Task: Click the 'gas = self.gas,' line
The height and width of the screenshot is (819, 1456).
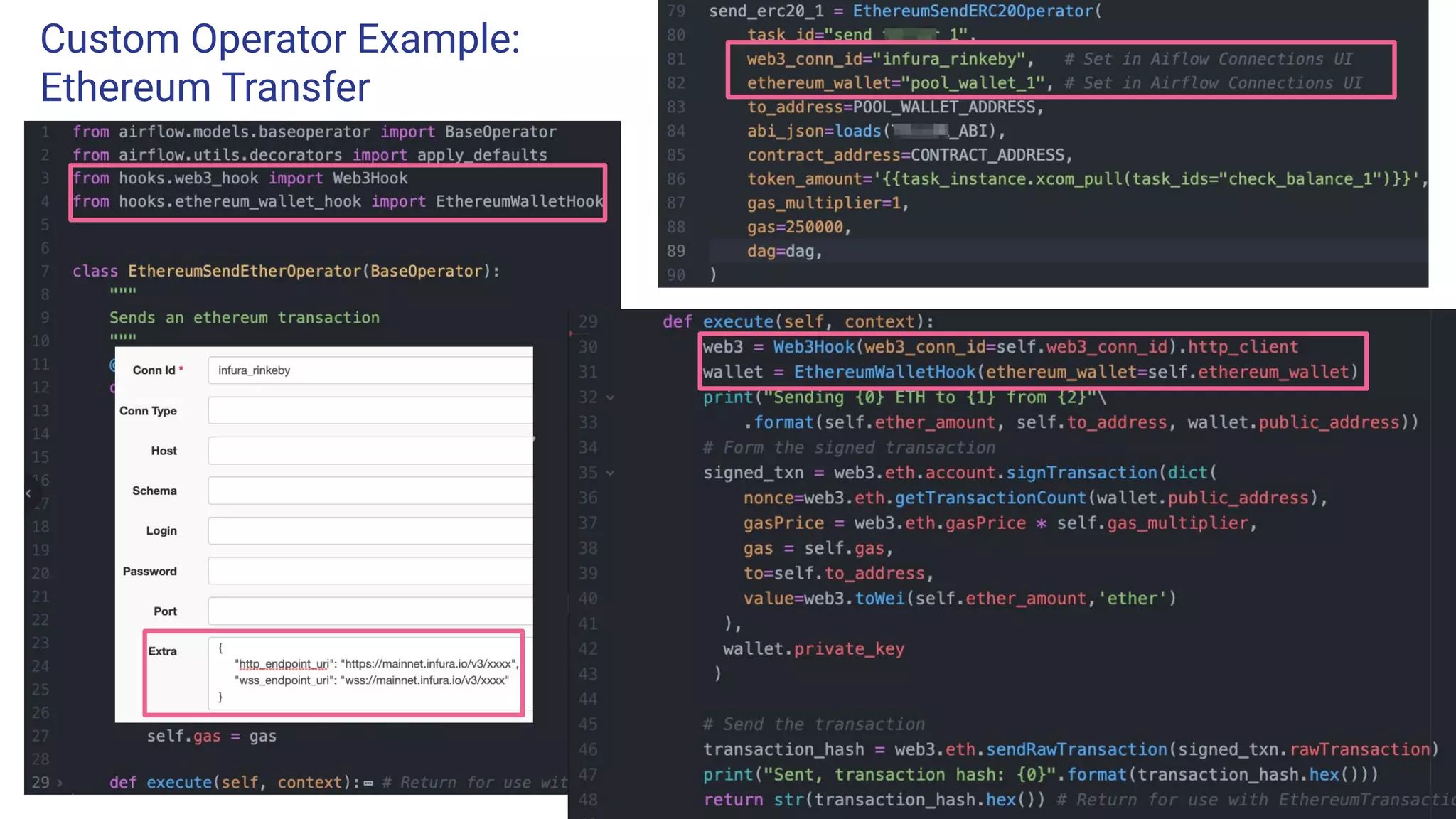Action: point(818,549)
